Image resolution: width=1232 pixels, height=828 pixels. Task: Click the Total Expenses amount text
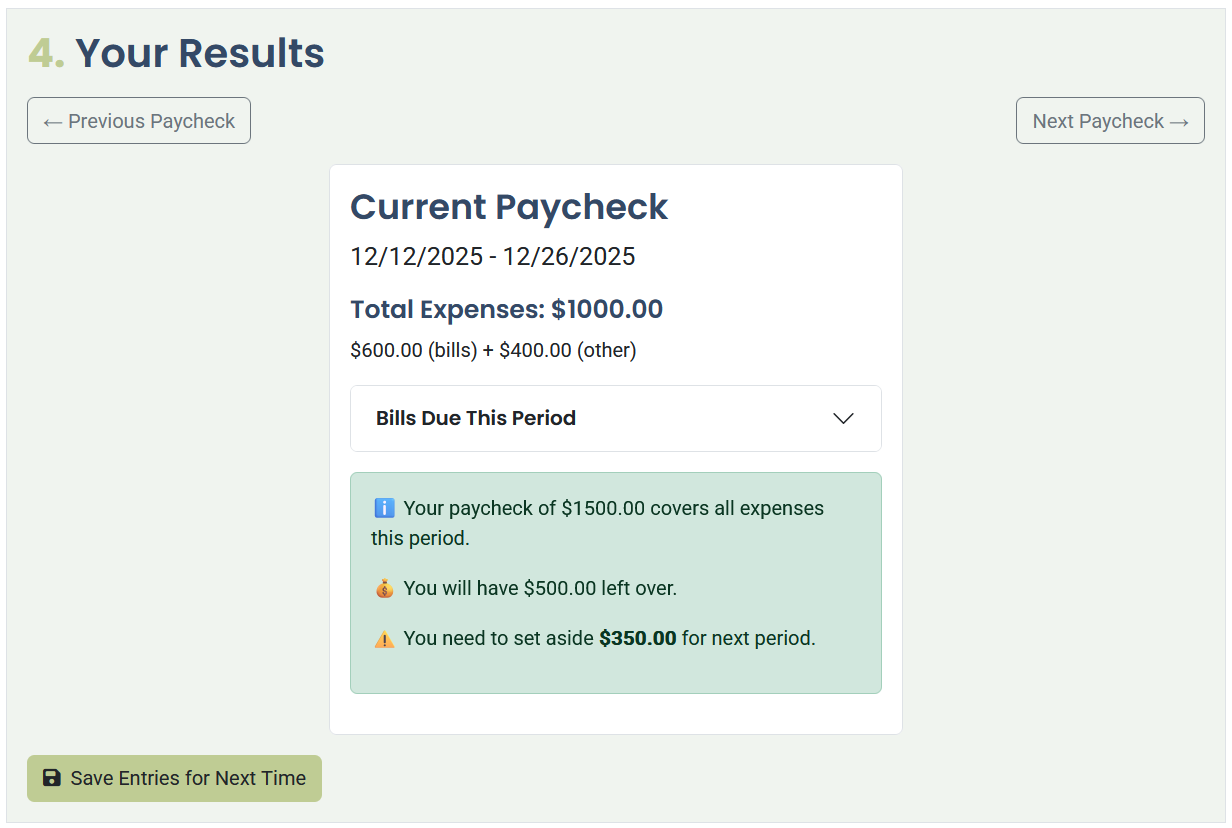click(506, 309)
